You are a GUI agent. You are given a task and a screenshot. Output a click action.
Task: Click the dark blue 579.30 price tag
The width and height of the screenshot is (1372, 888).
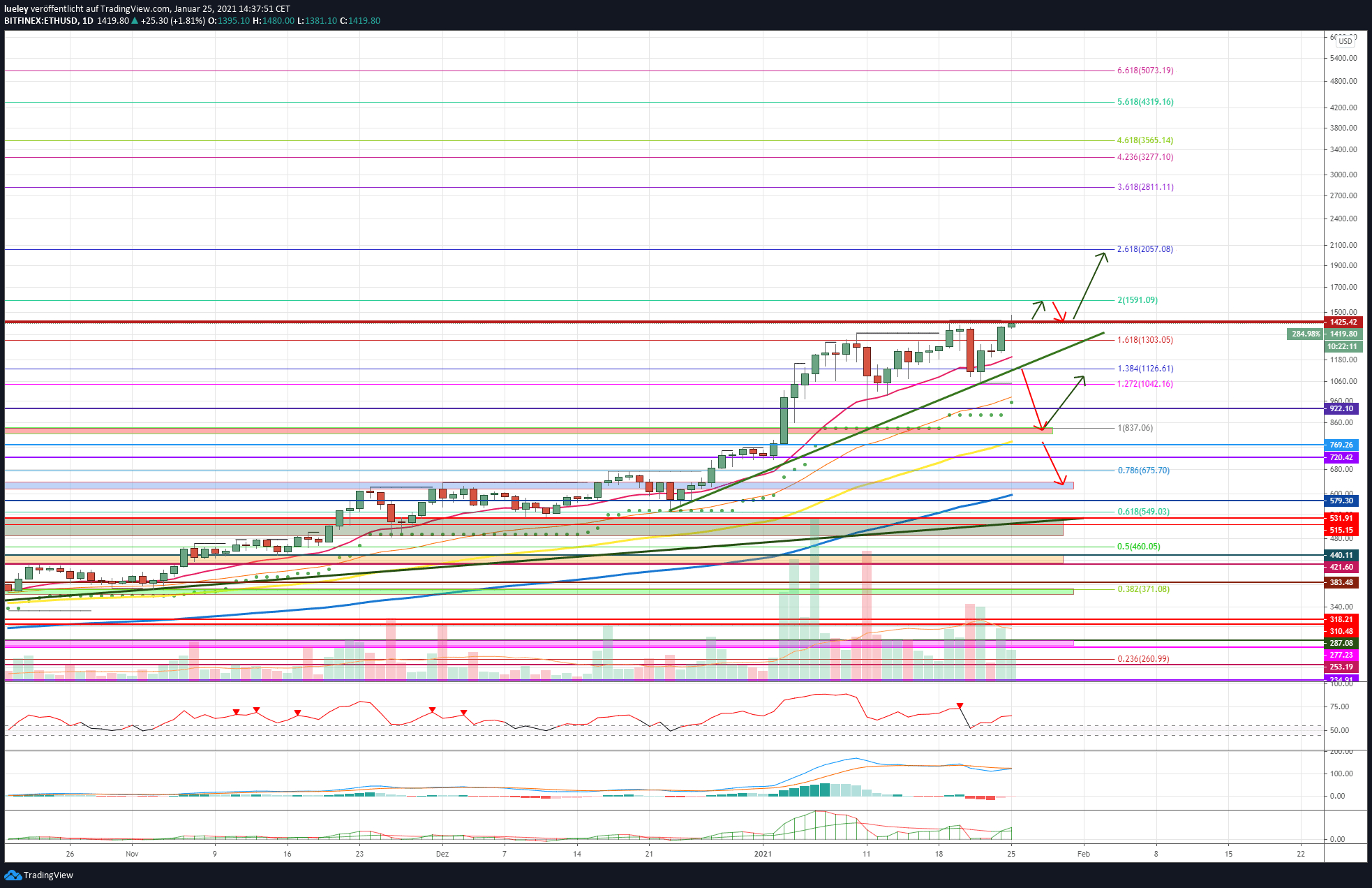tap(1341, 501)
